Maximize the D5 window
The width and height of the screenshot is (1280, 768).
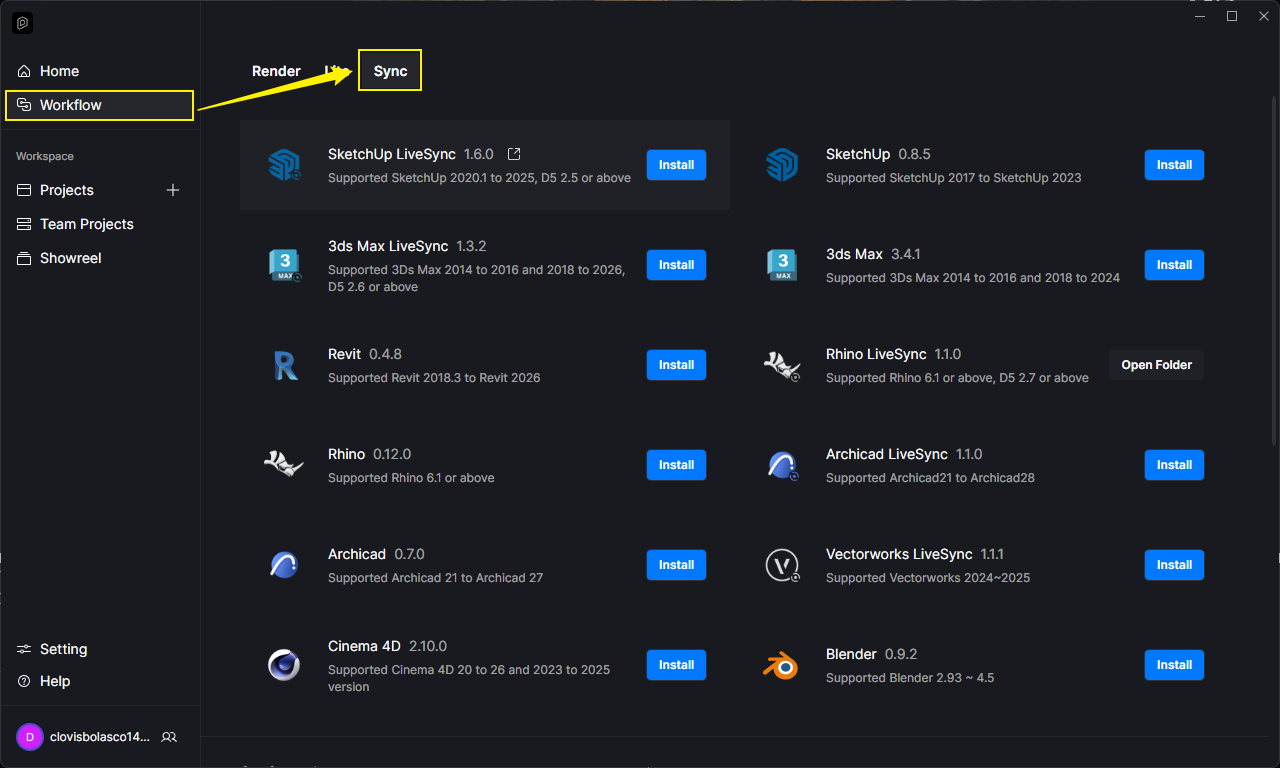(x=1232, y=16)
